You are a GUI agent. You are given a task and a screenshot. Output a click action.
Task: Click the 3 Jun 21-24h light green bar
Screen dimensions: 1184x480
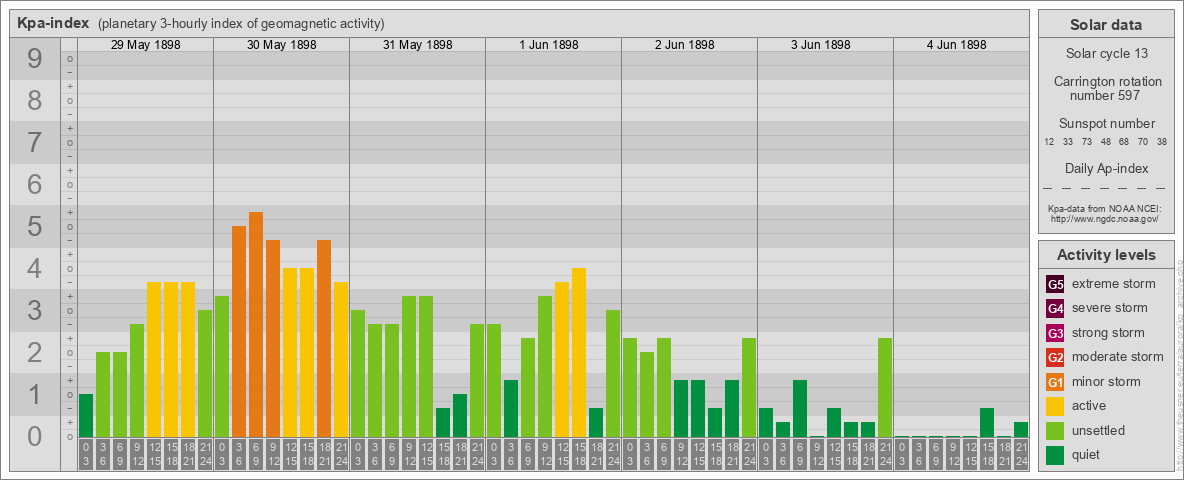point(885,387)
